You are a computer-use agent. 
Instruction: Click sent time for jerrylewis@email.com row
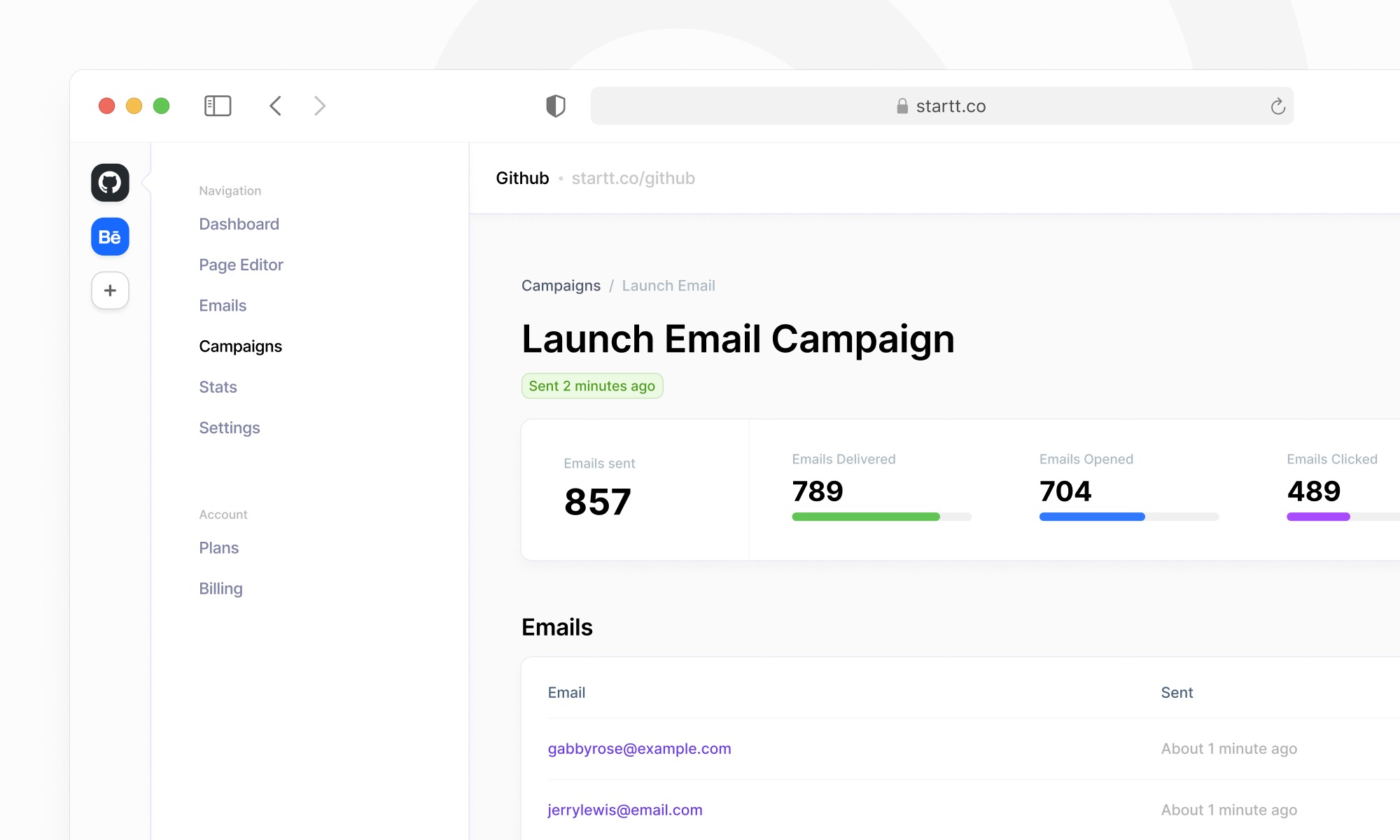(1228, 810)
